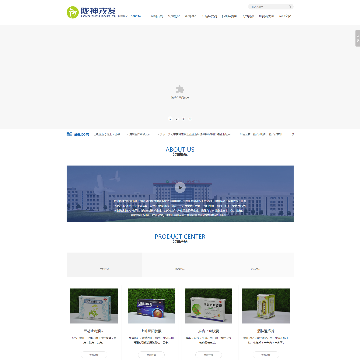Viewport: 360px width, 360px height.
Task: Click the green circular company logo
Action: (x=72, y=12)
